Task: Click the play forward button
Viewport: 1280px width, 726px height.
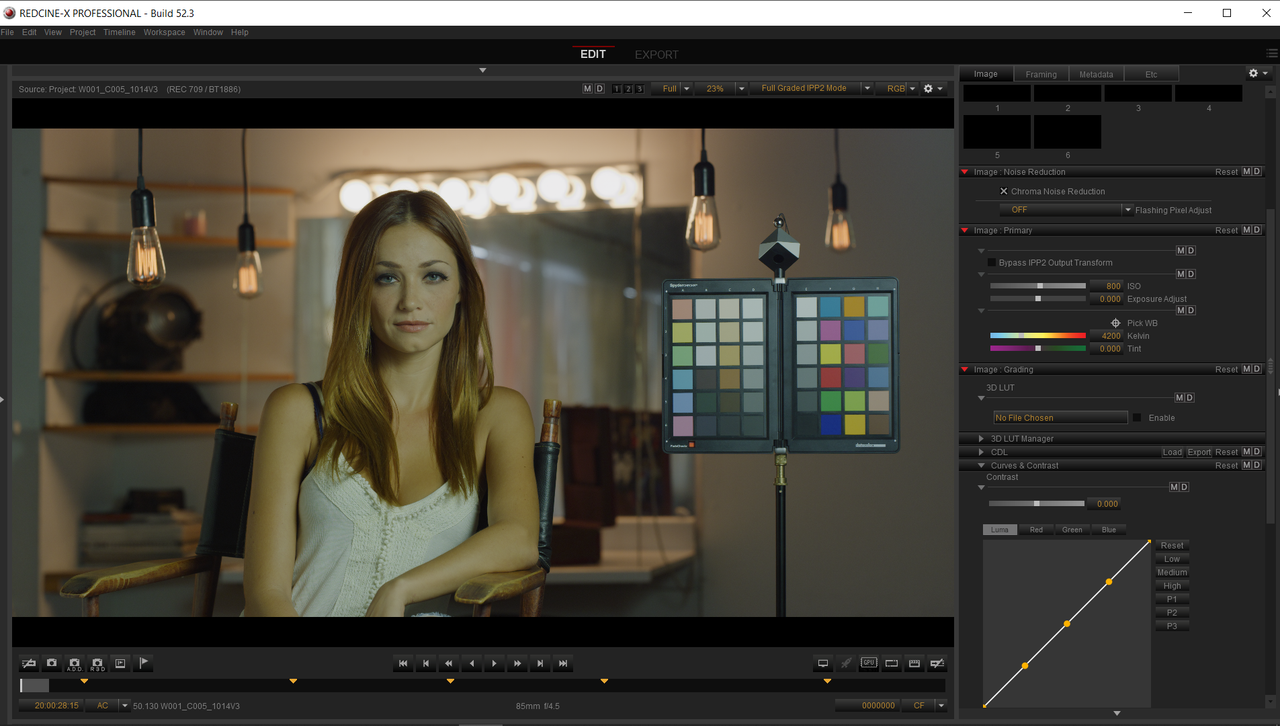Action: point(494,663)
